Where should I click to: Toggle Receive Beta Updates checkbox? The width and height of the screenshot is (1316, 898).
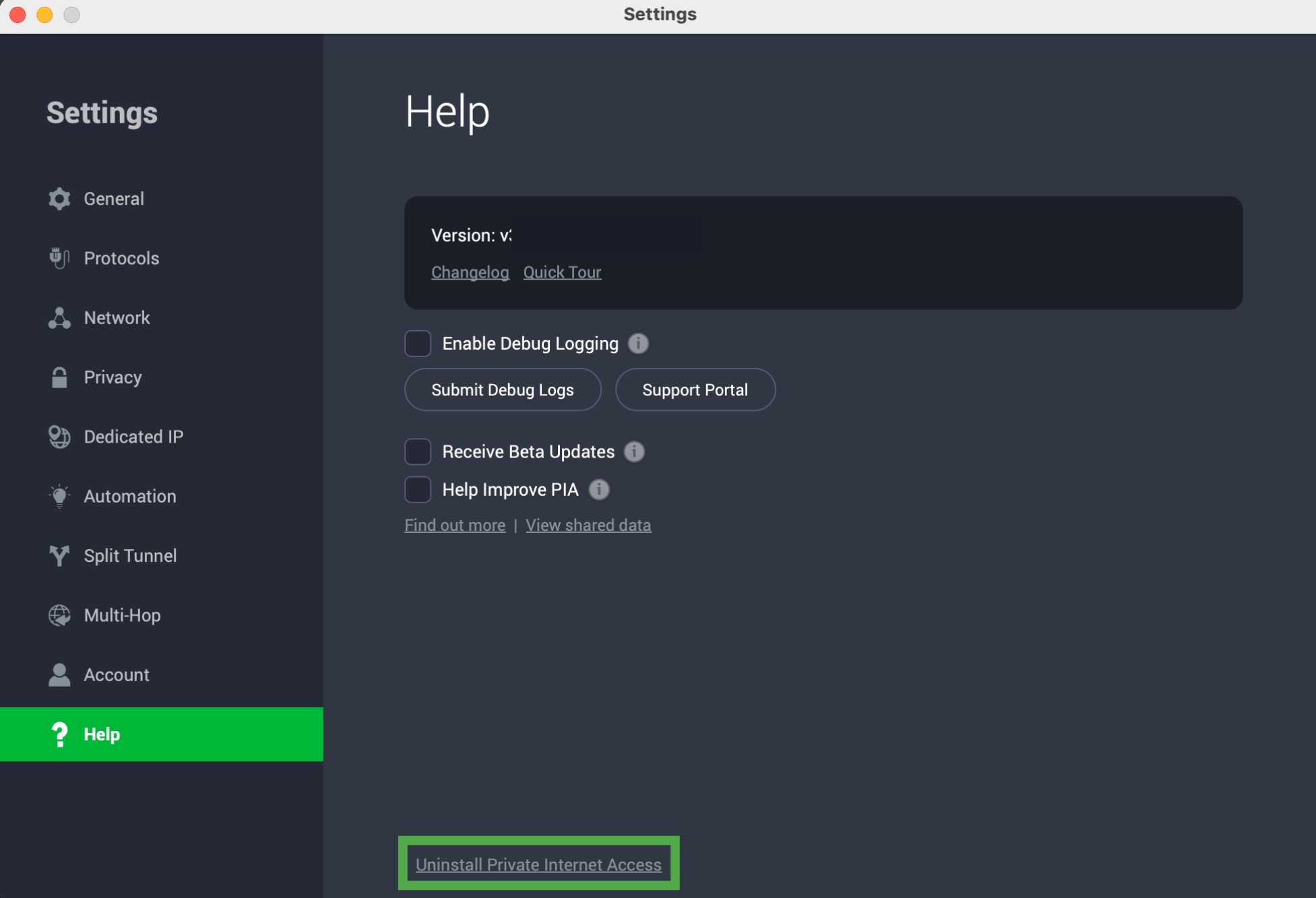tap(418, 451)
